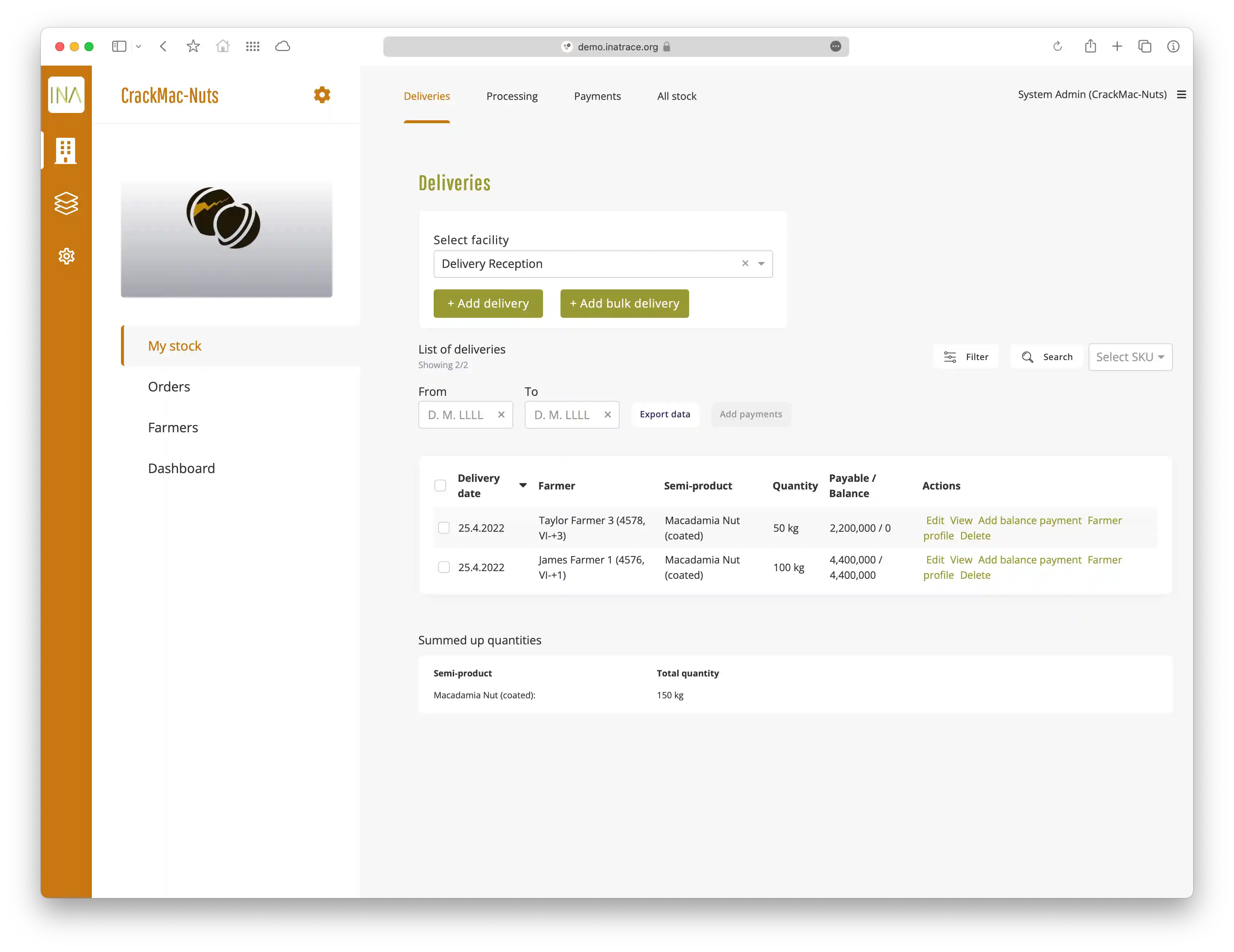Screen dimensions: 1234x952
Task: Edit the Taylor Farmer 3 delivery
Action: (934, 520)
